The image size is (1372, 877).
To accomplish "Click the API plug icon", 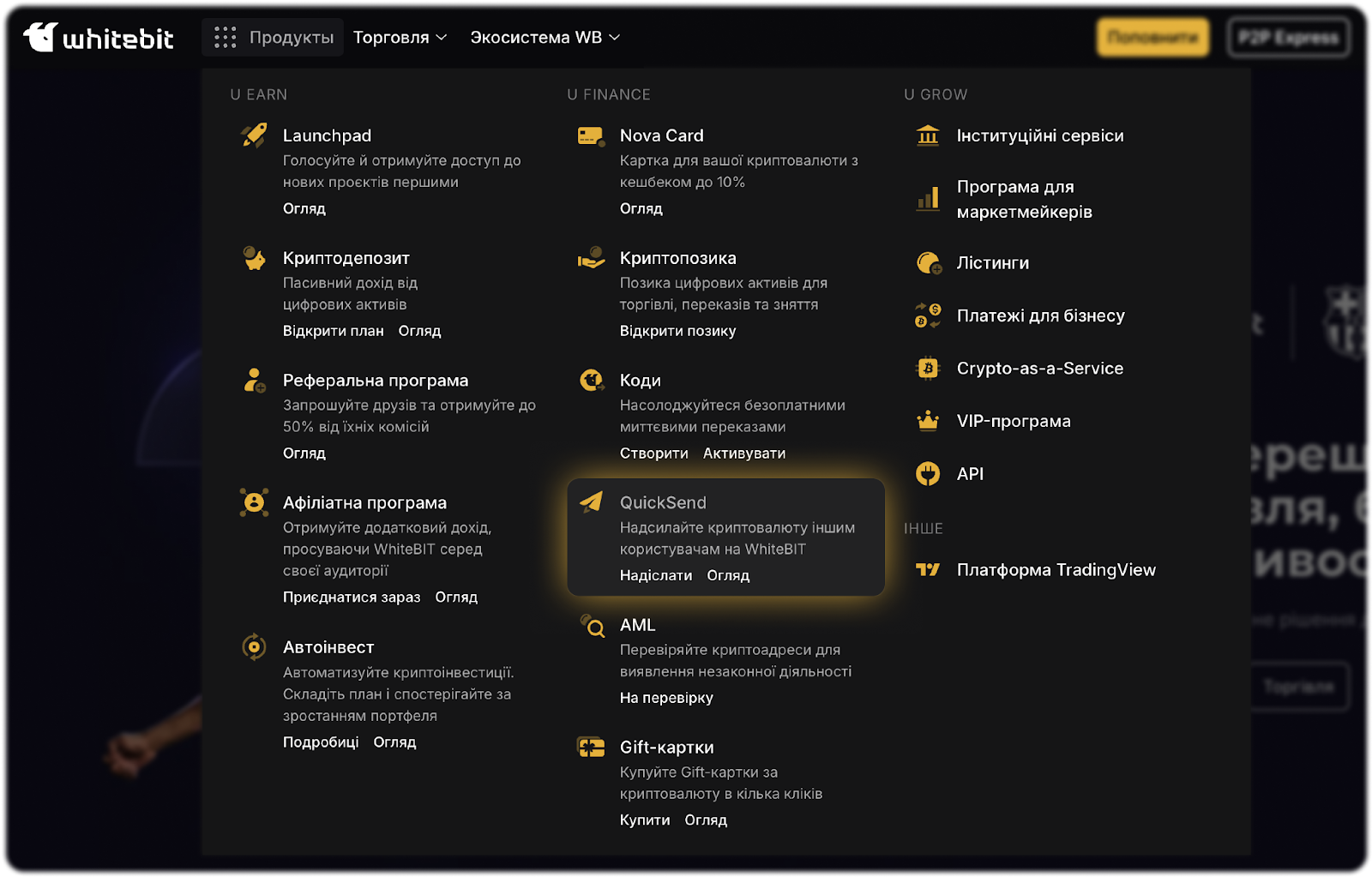I will [928, 474].
